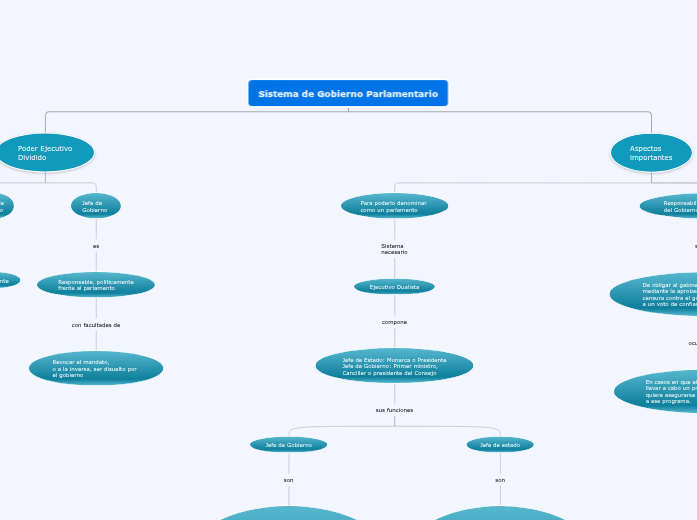
Task: Click the Jefe de estado node
Action: pyautogui.click(x=500, y=444)
